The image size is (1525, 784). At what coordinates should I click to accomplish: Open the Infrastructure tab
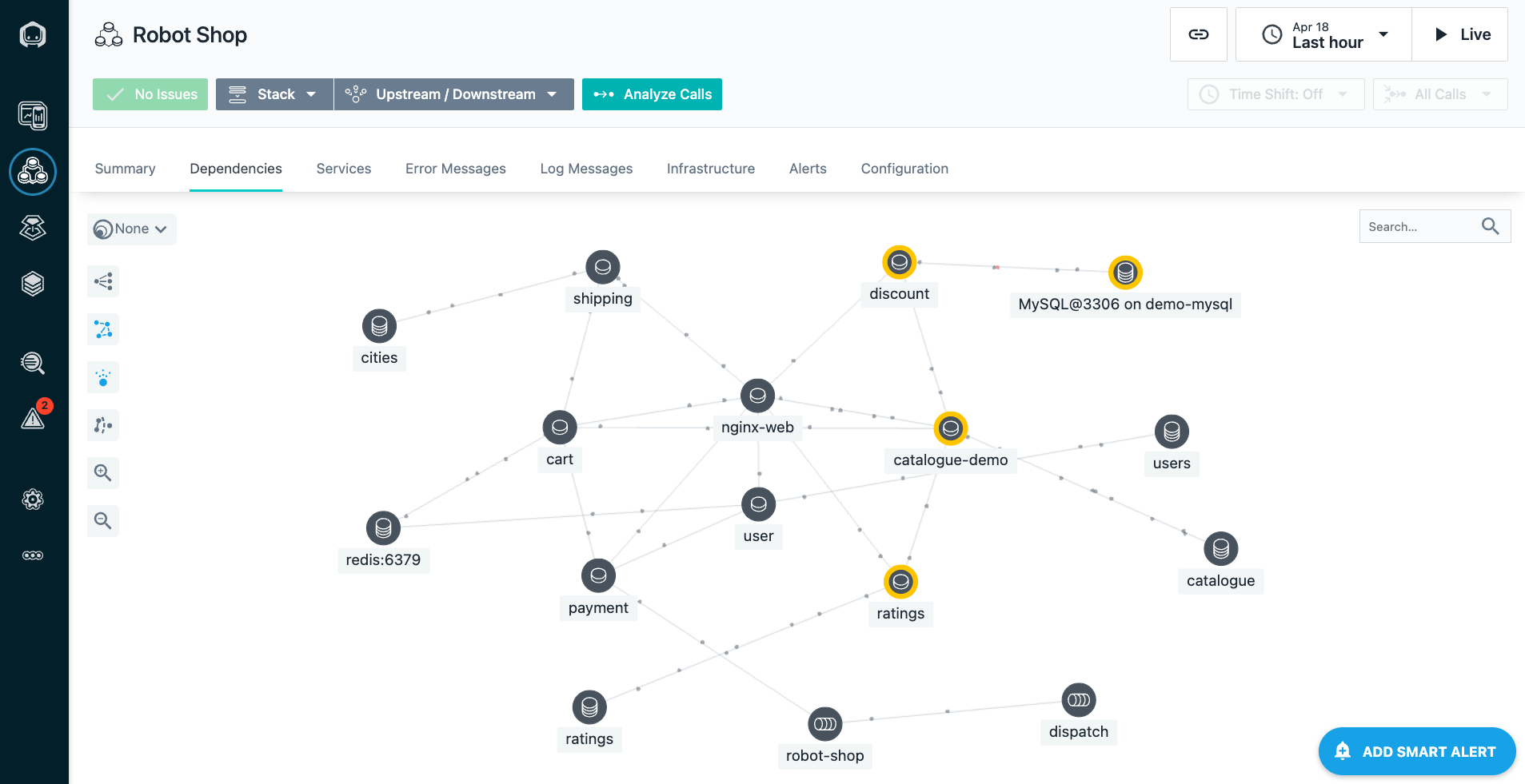(710, 169)
